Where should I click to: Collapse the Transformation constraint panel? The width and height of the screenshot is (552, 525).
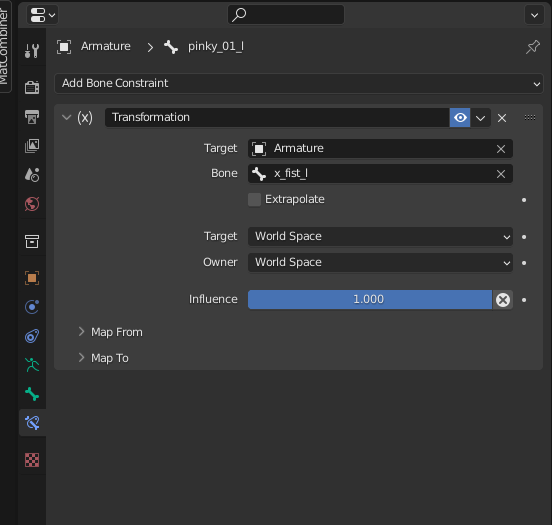point(67,117)
